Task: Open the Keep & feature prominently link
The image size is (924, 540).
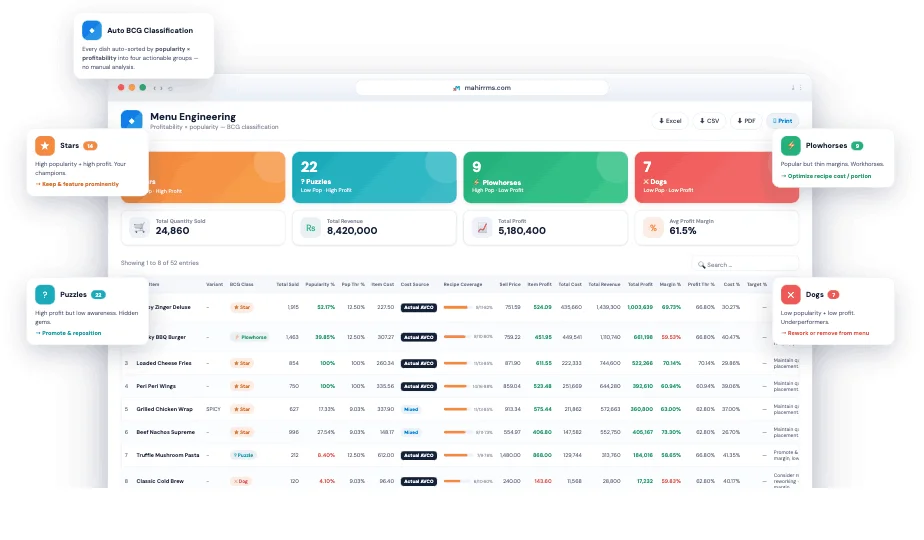Action: click(x=77, y=184)
